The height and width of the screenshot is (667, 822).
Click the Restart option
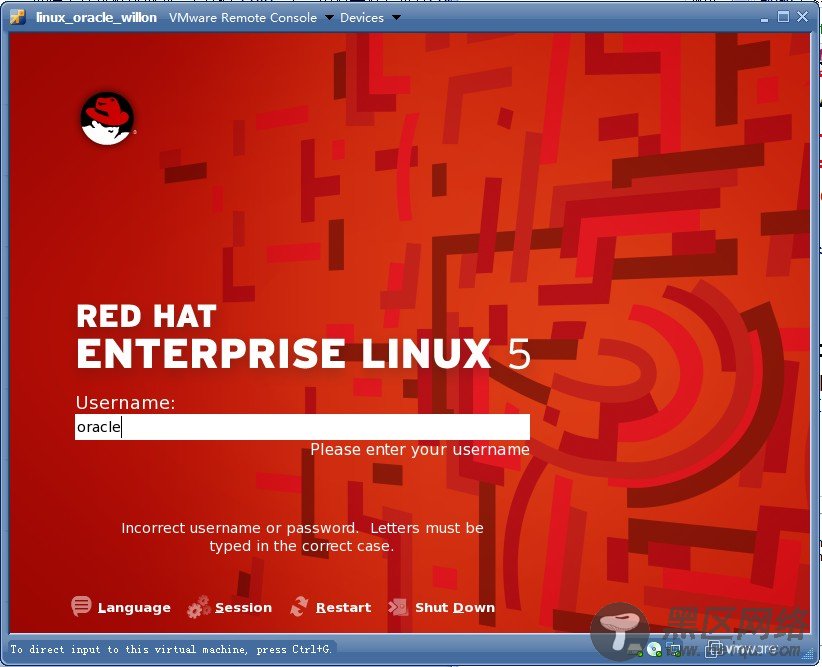[343, 608]
